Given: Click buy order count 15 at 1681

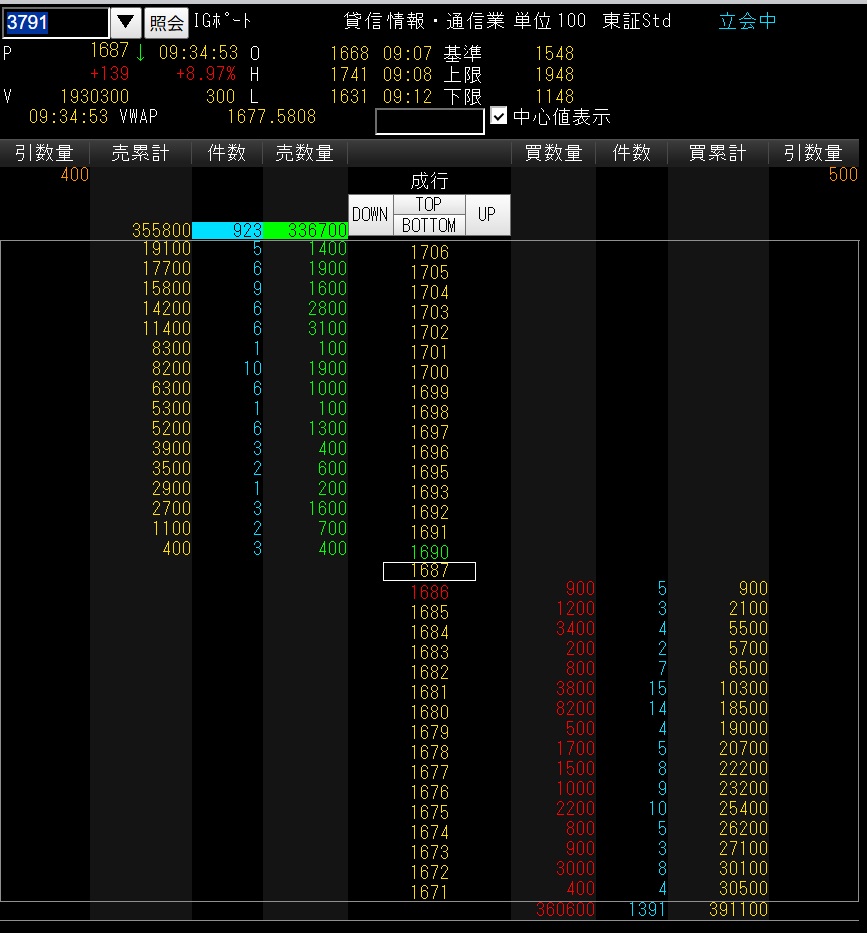Looking at the screenshot, I should tap(658, 688).
